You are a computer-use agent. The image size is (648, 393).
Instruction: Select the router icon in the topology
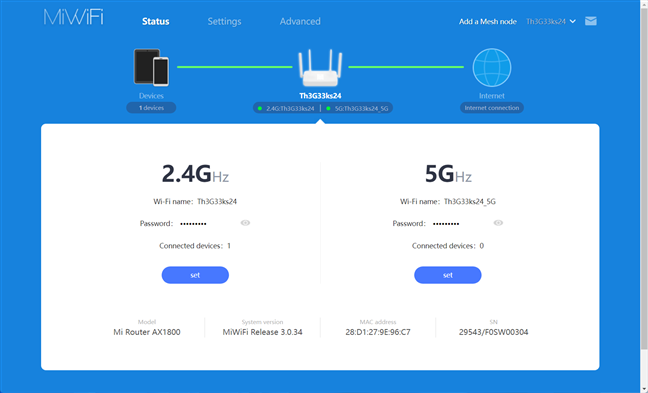pos(320,68)
